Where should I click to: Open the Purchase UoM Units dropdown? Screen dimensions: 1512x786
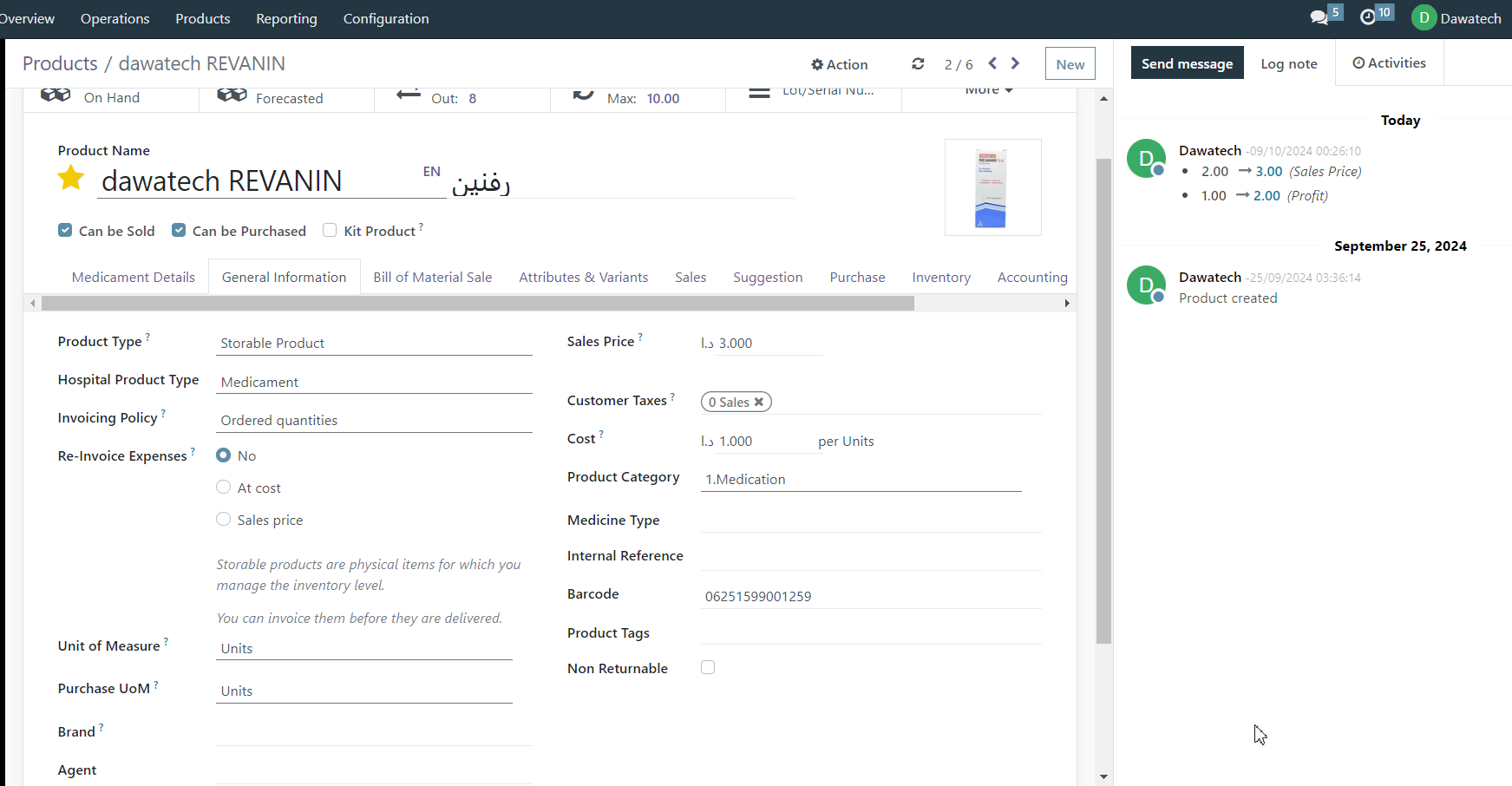364,691
